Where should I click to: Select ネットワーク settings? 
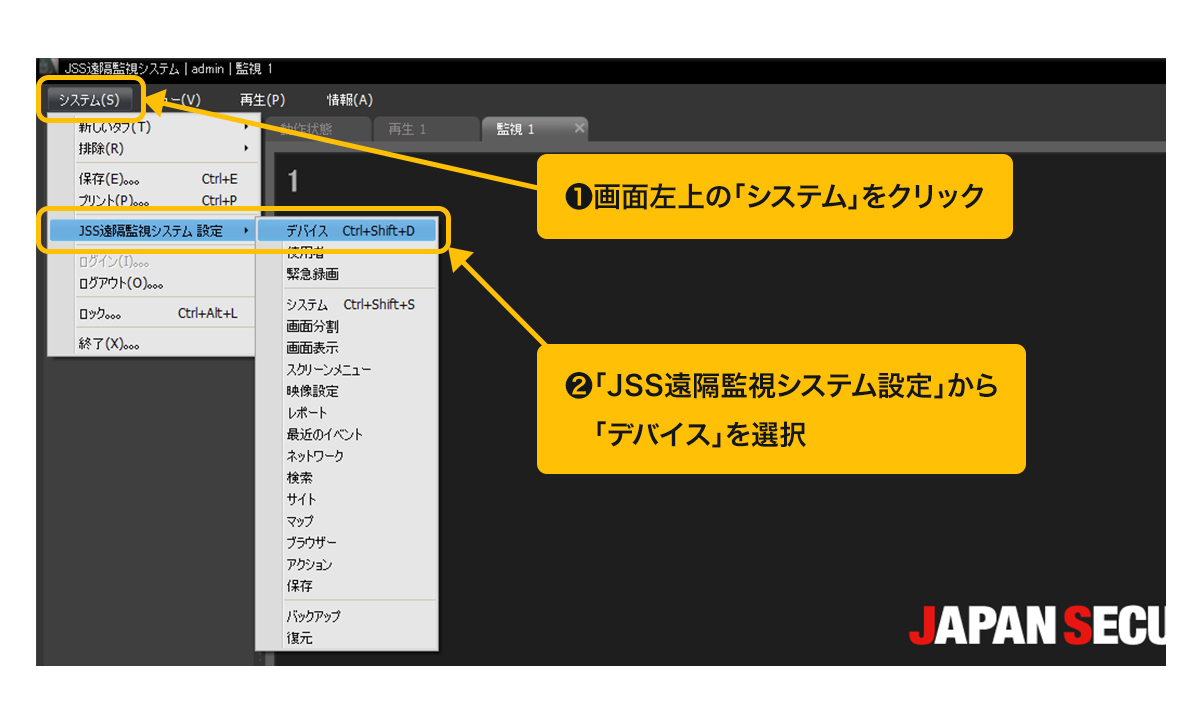click(x=347, y=456)
